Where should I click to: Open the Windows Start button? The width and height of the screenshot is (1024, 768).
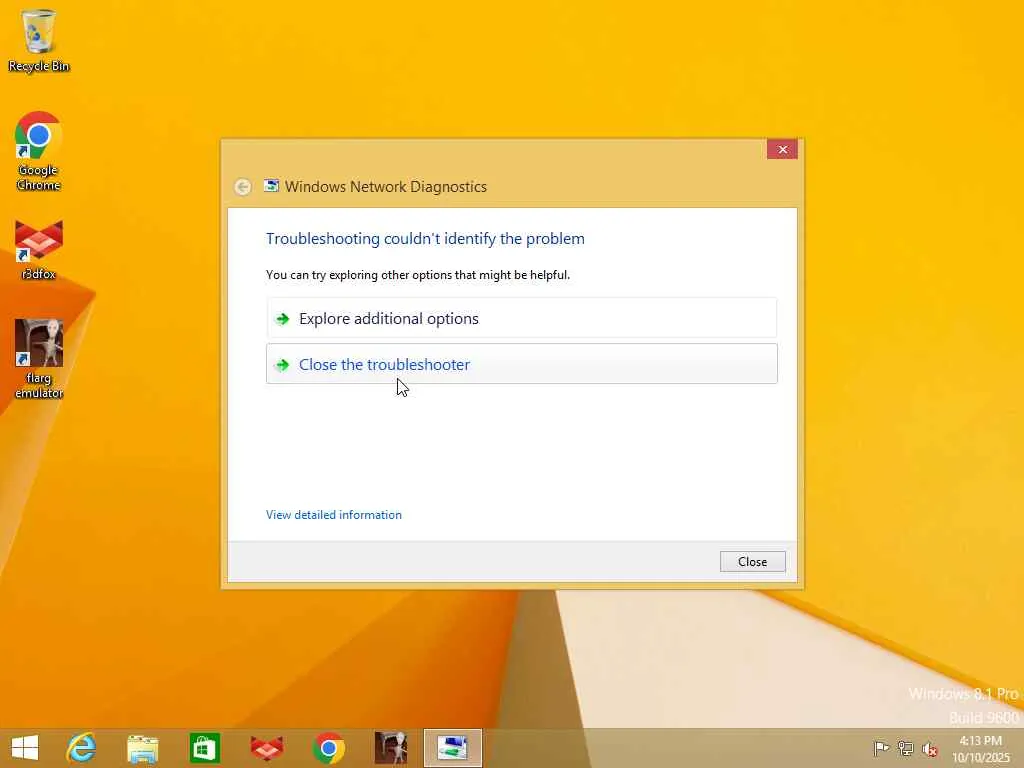click(25, 748)
